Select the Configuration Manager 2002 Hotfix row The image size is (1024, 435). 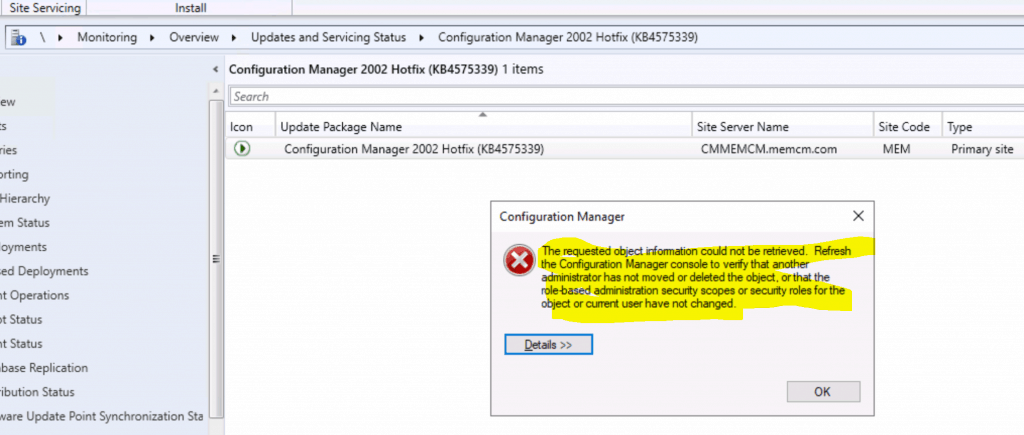pyautogui.click(x=625, y=149)
